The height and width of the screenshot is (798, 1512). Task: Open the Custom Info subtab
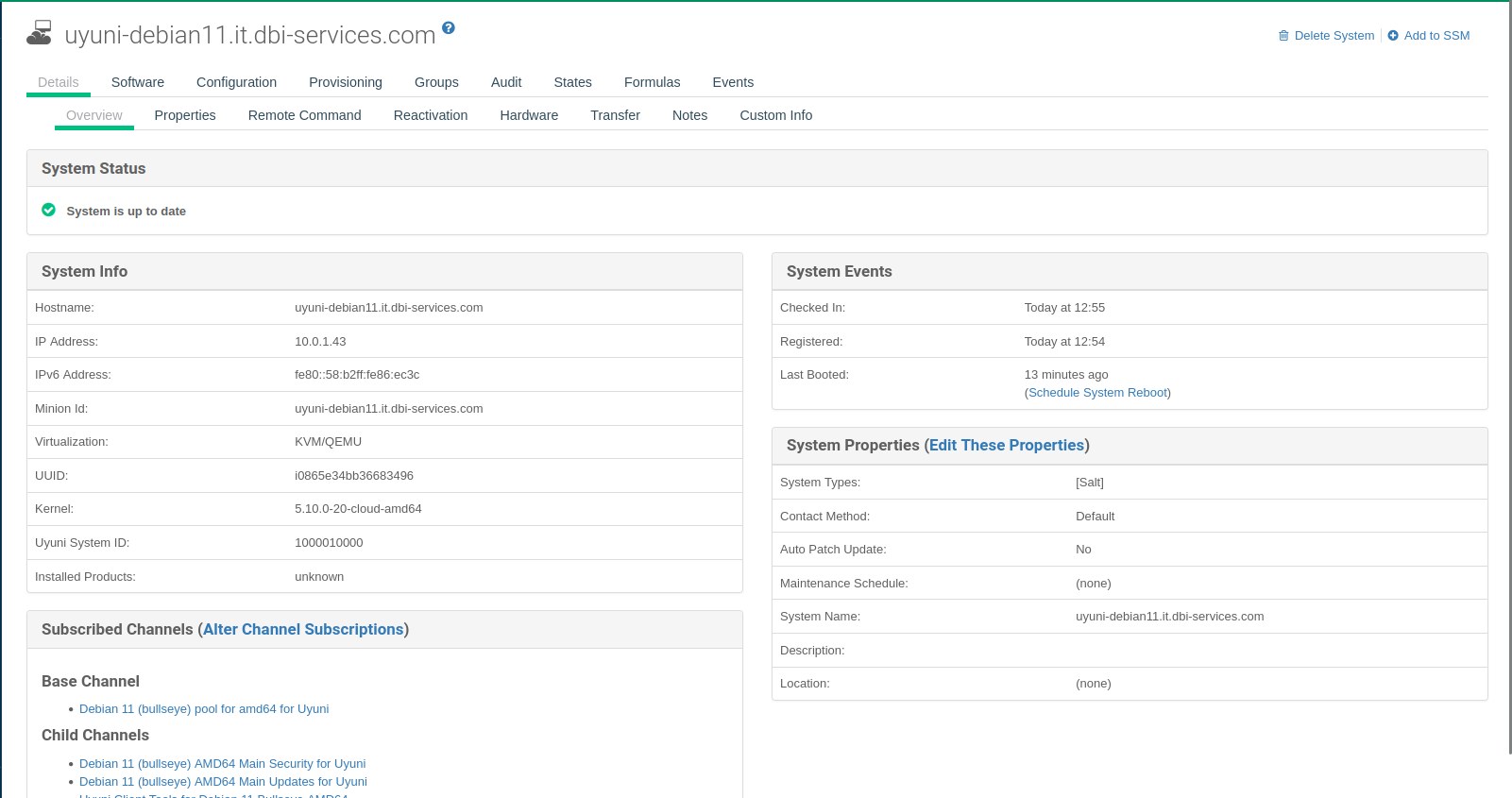(x=775, y=115)
